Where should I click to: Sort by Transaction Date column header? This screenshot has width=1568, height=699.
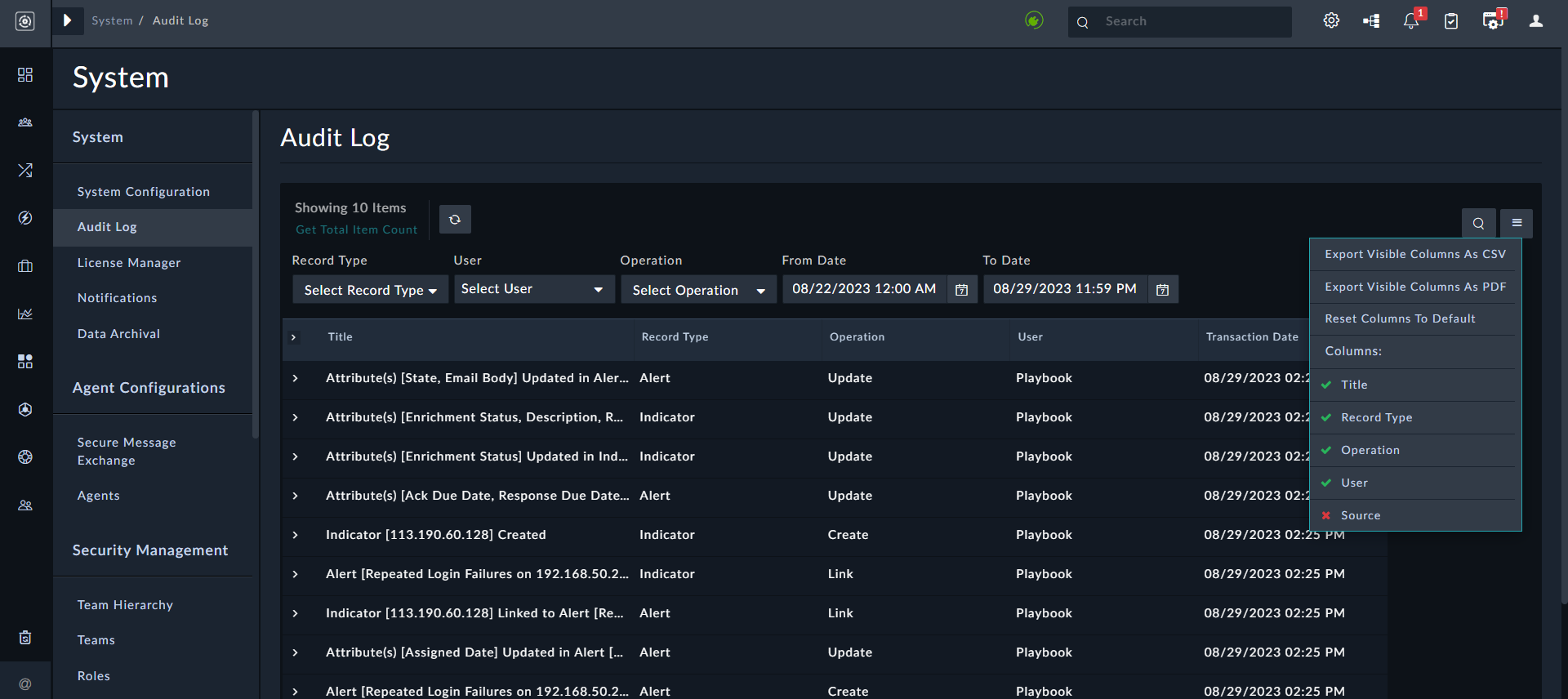coord(1252,337)
